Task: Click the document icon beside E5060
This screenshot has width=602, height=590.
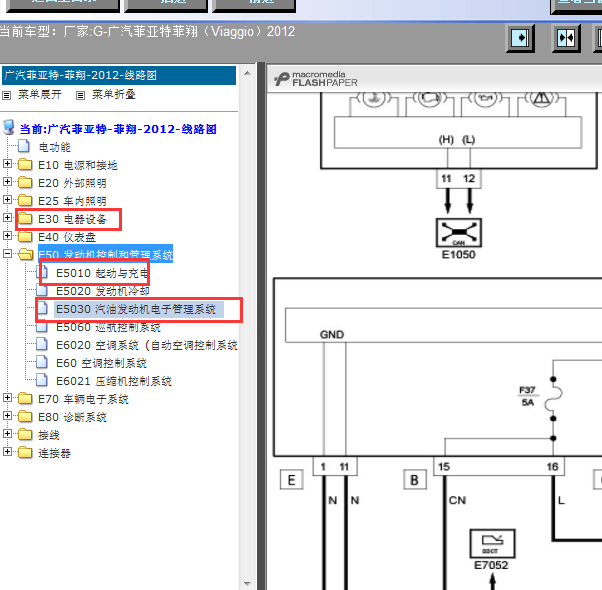Action: click(x=41, y=327)
